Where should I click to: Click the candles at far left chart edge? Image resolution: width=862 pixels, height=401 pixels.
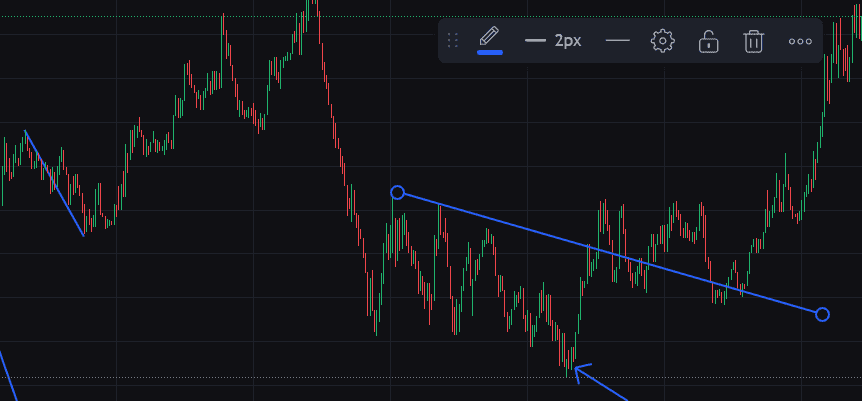(6, 165)
